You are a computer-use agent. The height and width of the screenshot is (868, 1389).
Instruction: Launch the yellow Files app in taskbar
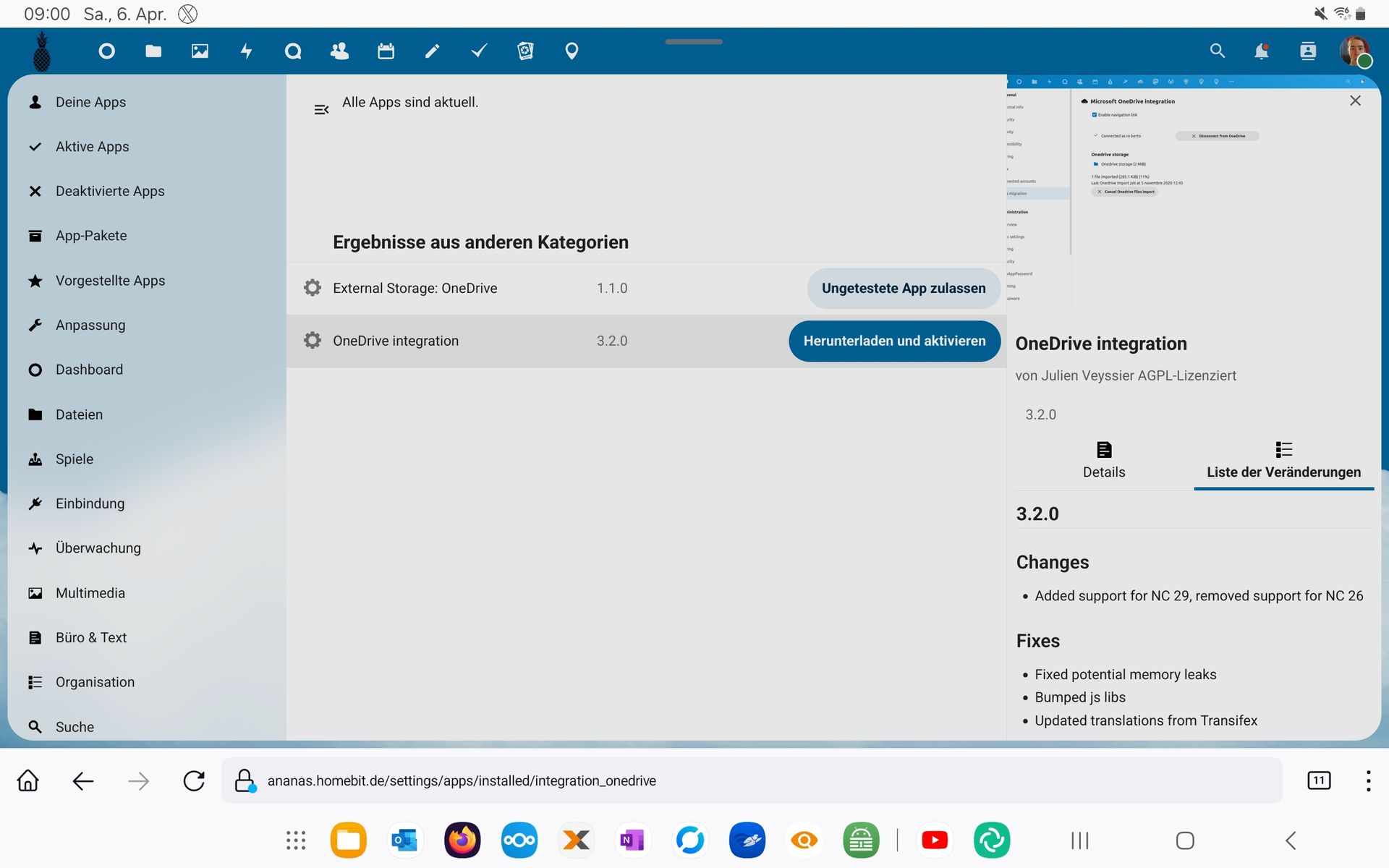click(349, 840)
